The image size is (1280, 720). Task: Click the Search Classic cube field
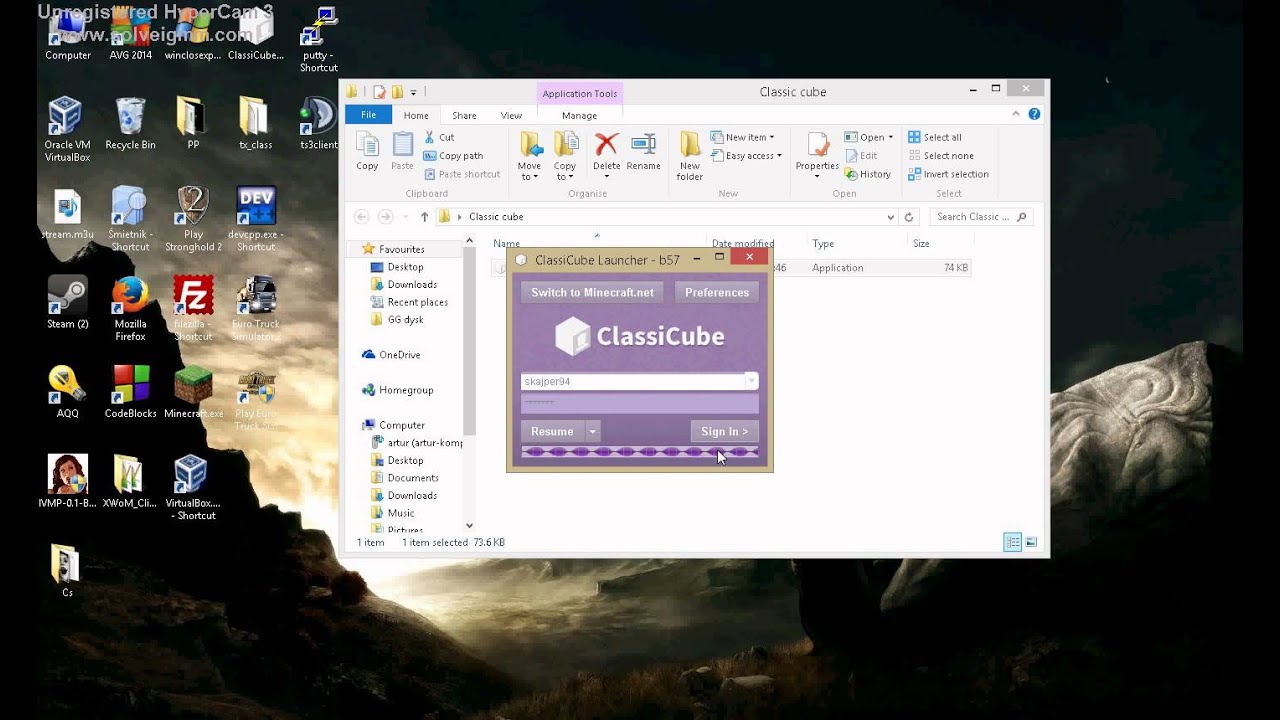coord(980,217)
